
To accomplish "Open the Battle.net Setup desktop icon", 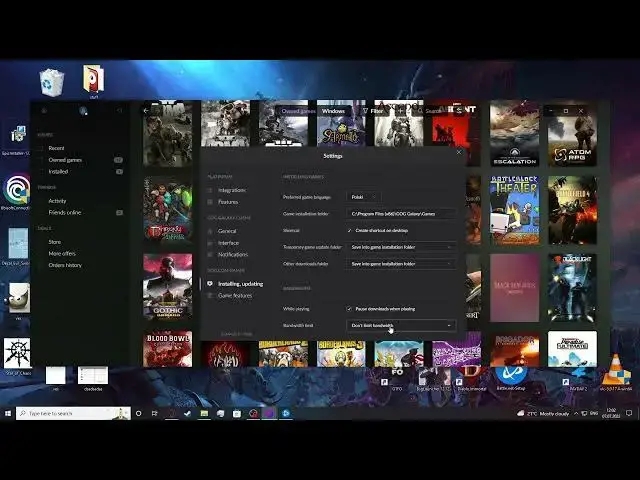I will tap(511, 376).
